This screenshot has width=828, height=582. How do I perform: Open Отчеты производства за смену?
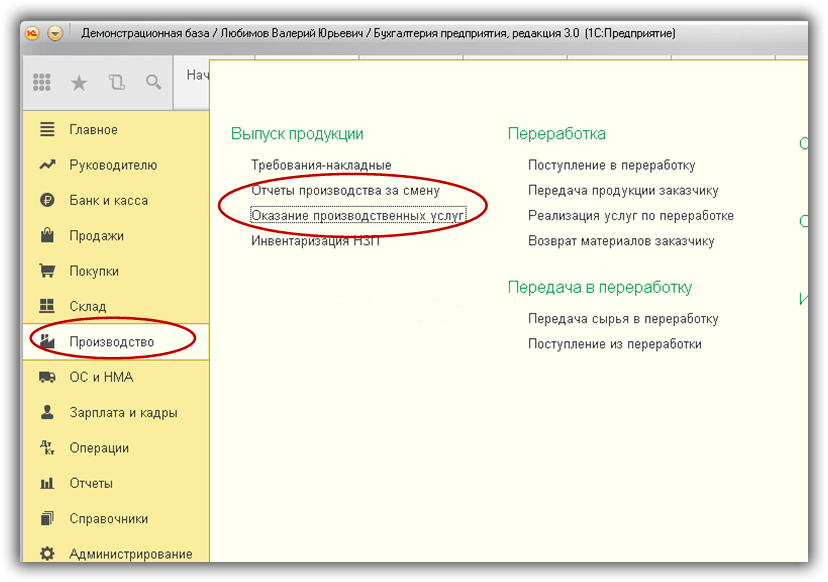click(x=345, y=190)
